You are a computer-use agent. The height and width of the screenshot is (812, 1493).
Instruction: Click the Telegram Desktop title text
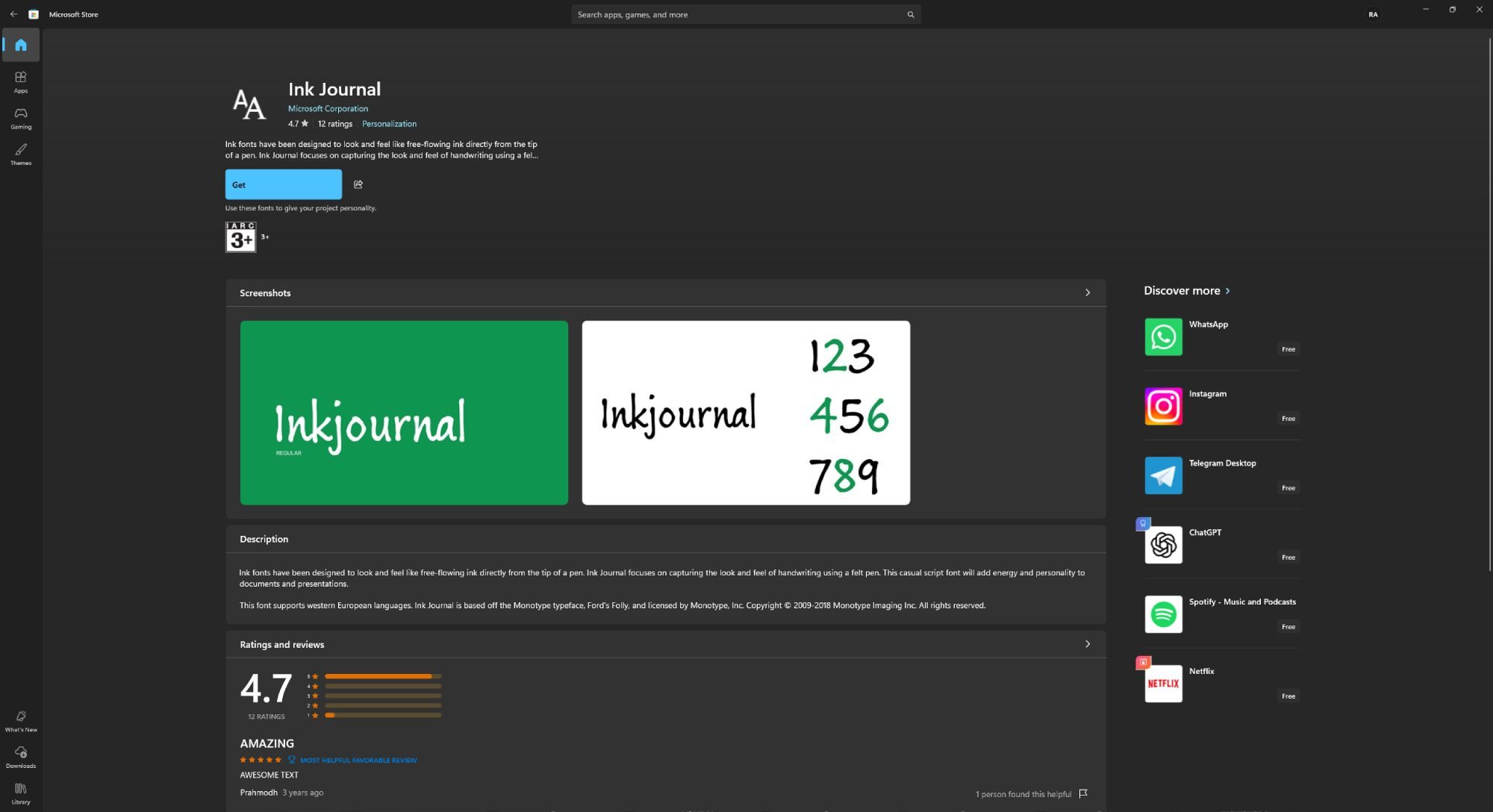(1222, 463)
